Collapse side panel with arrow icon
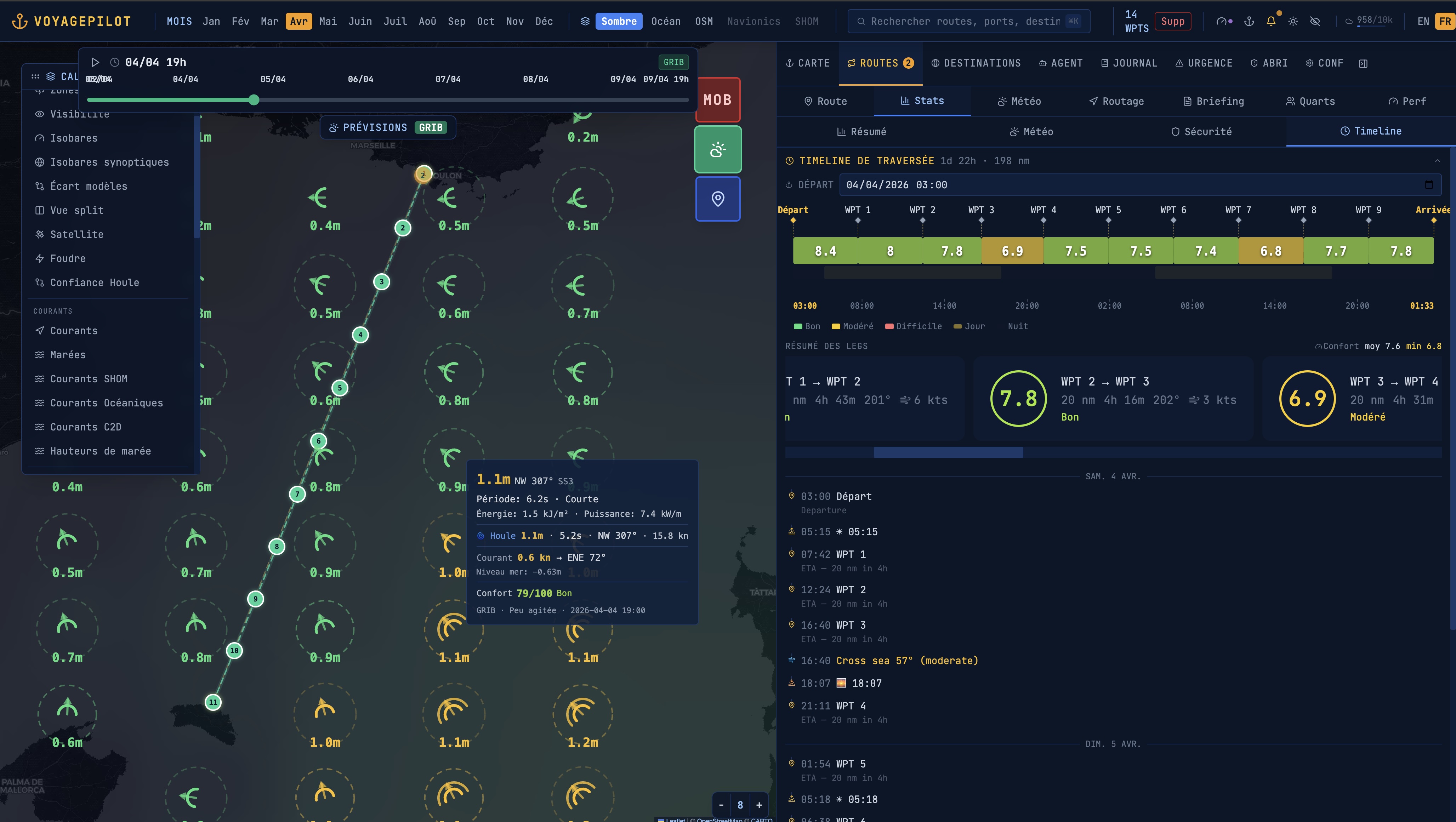The height and width of the screenshot is (822, 1456). click(x=1363, y=64)
